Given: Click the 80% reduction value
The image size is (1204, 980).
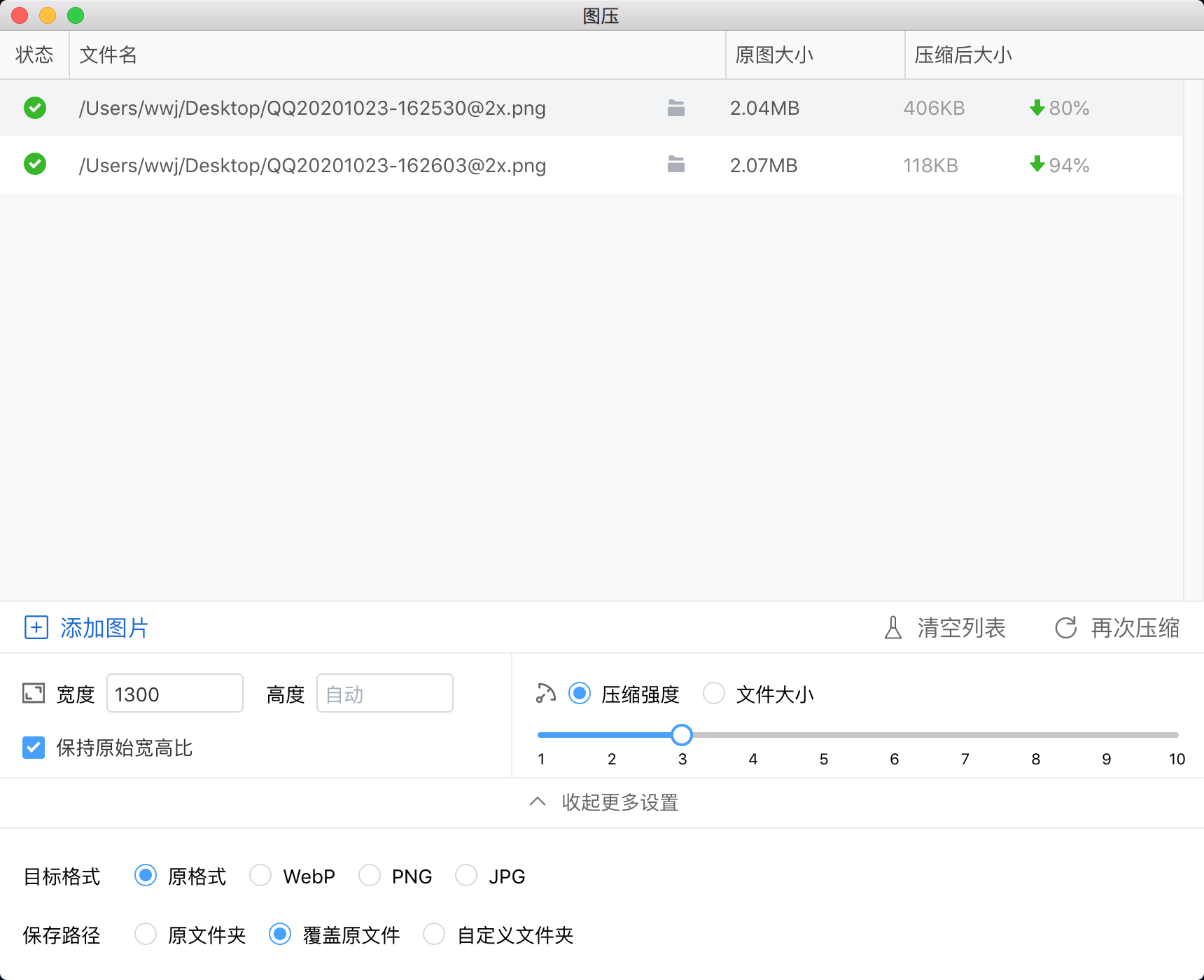Looking at the screenshot, I should [x=1069, y=108].
